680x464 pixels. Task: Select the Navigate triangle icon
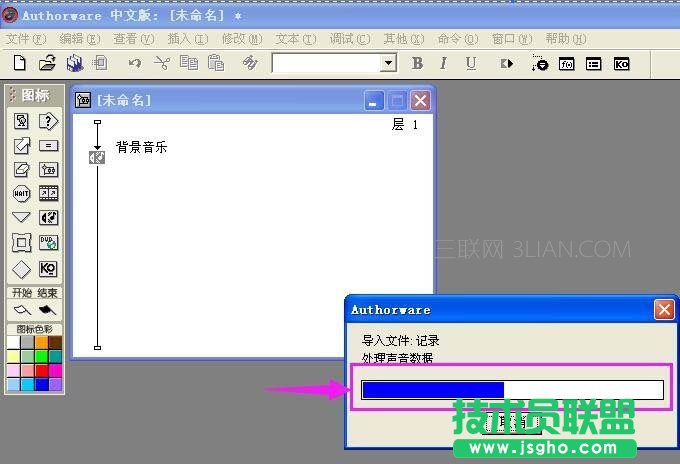pyautogui.click(x=21, y=217)
